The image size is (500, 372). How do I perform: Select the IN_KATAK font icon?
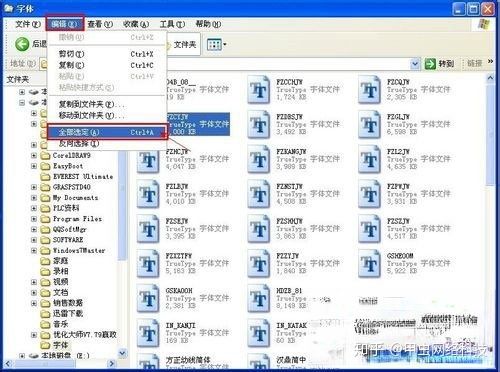coord(259,333)
